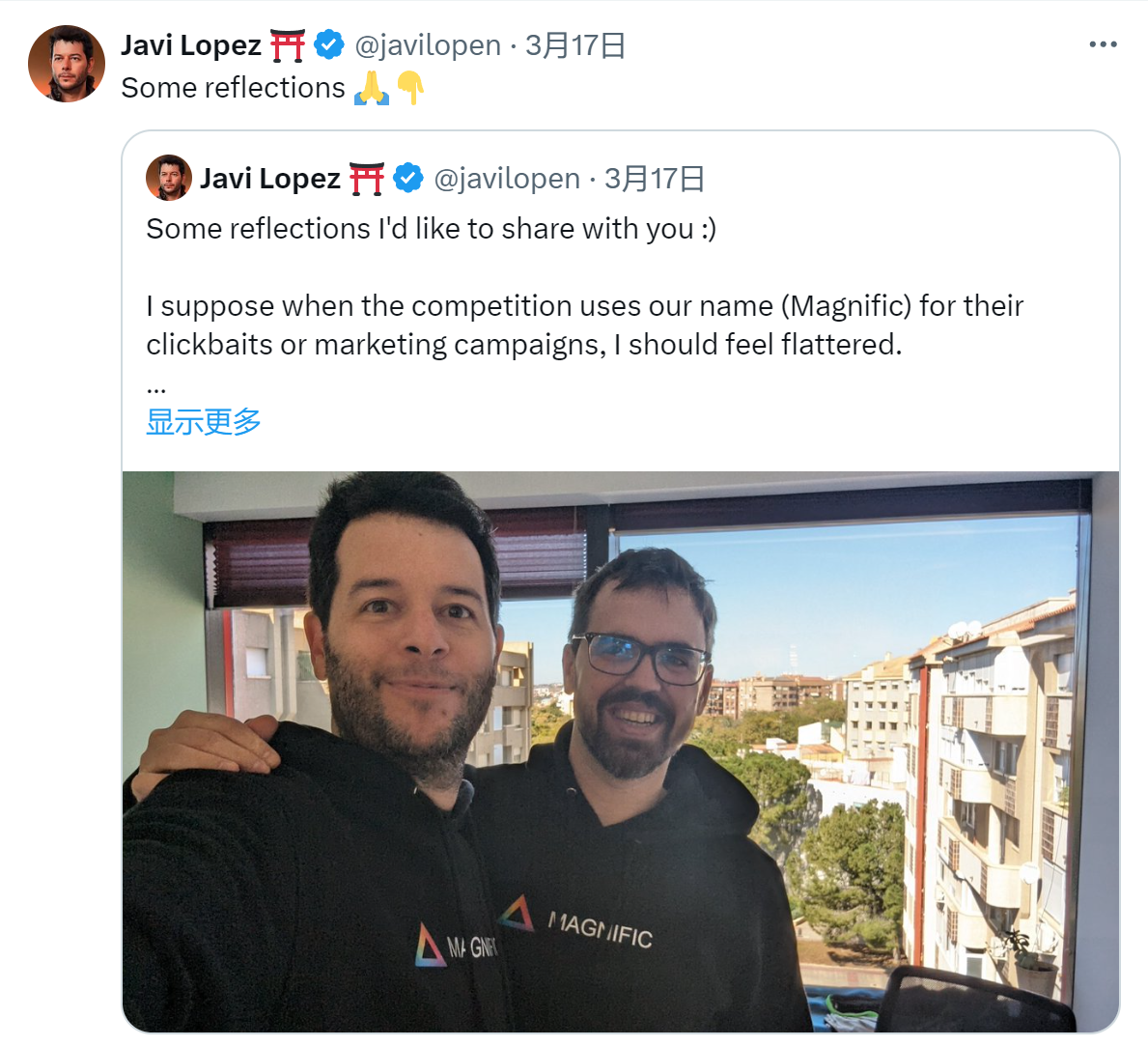Click the ellipsis below the truncated tweet text
The width and height of the screenshot is (1148, 1046).
[156, 388]
